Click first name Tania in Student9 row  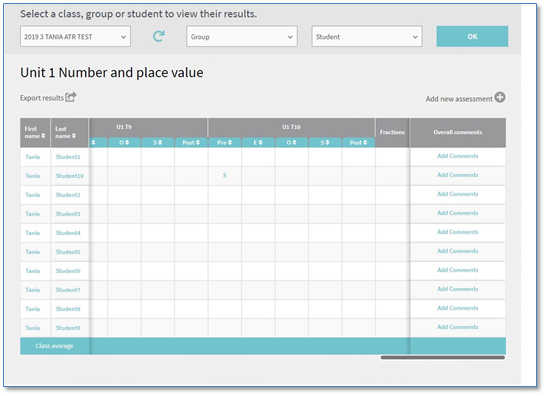[32, 328]
